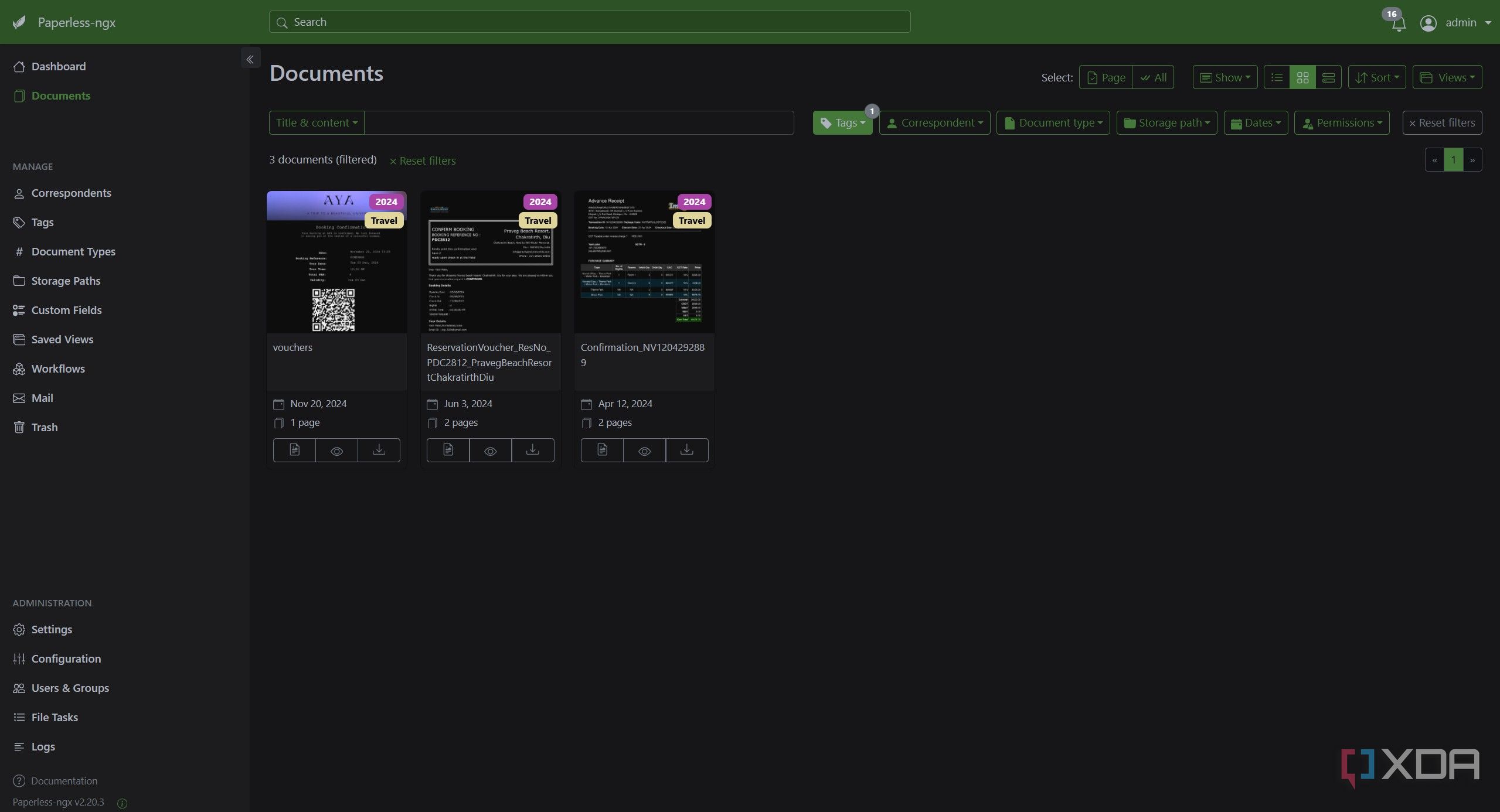Click the Reset filters button on the right
This screenshot has height=812, width=1500.
pyautogui.click(x=1442, y=122)
